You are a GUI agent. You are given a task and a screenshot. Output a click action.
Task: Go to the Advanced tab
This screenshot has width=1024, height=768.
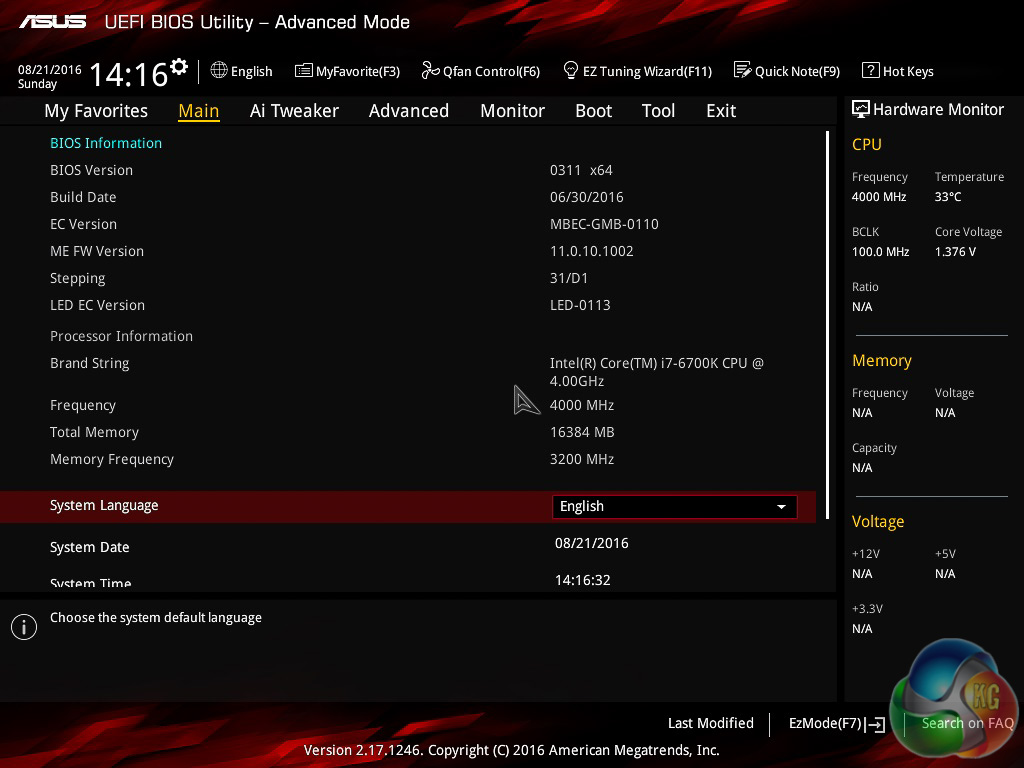(x=409, y=111)
